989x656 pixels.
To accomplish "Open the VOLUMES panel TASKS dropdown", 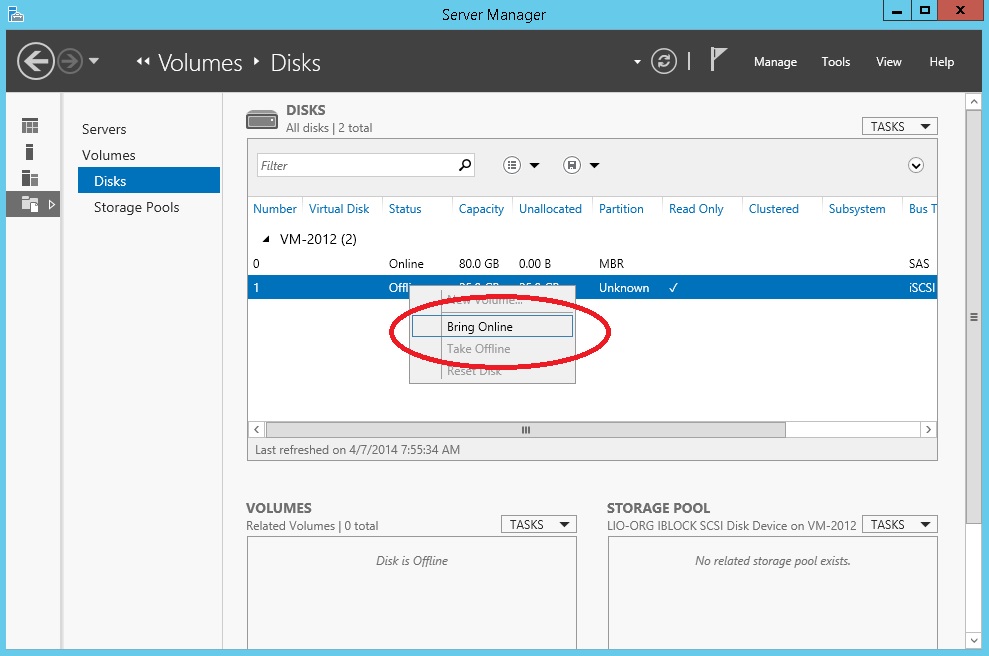I will 538,523.
